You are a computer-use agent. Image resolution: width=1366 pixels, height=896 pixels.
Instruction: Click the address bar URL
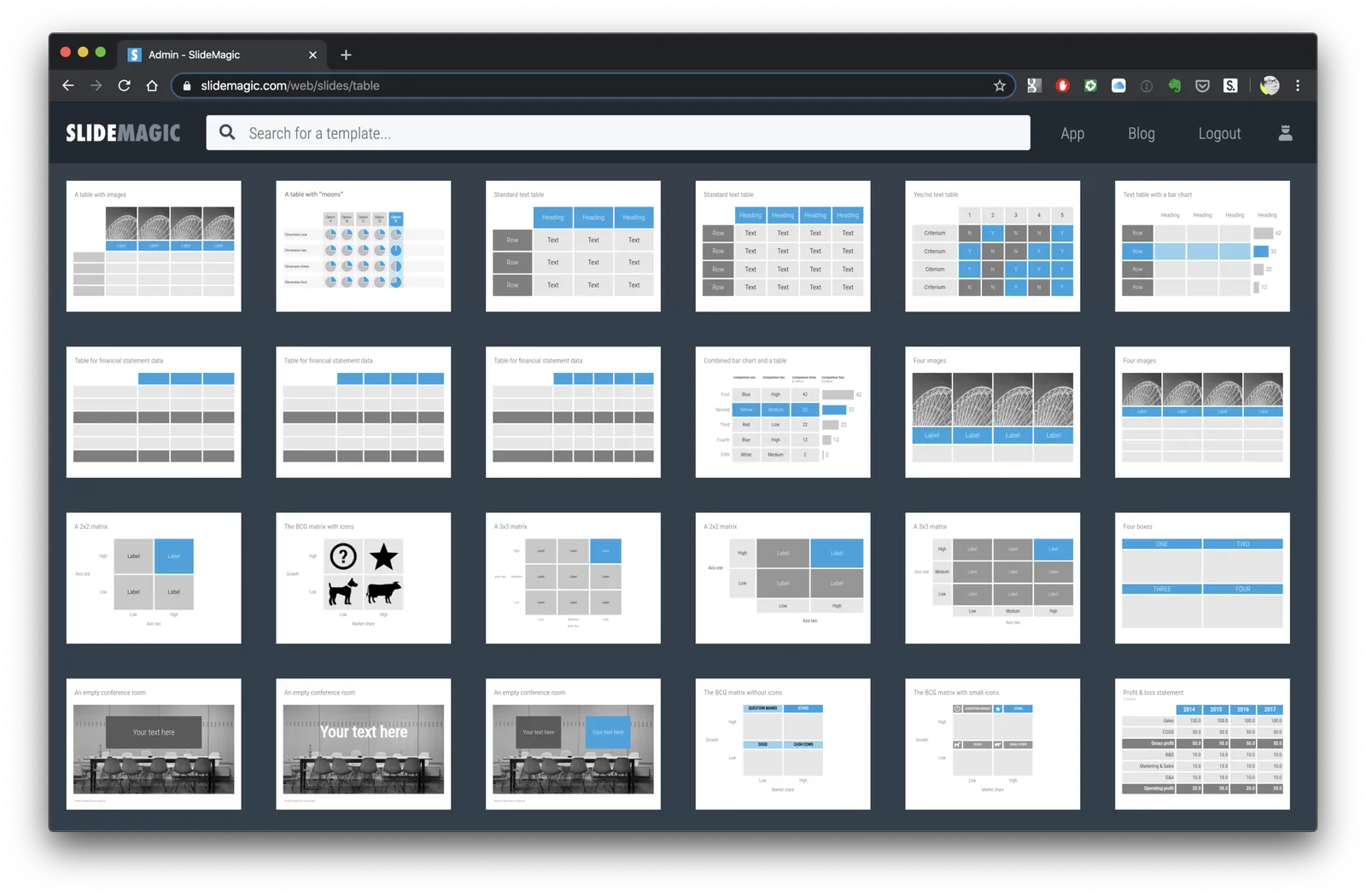pos(290,85)
